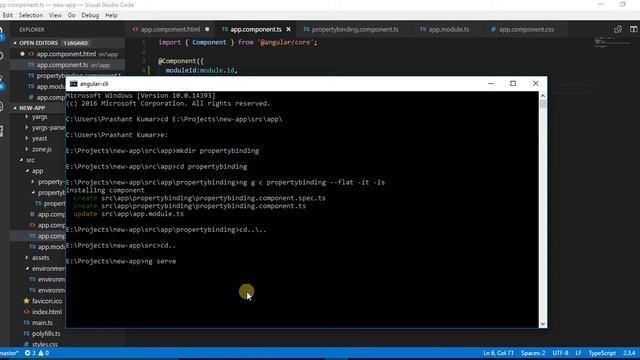Click the favicon.ico star file icon

[27, 301]
